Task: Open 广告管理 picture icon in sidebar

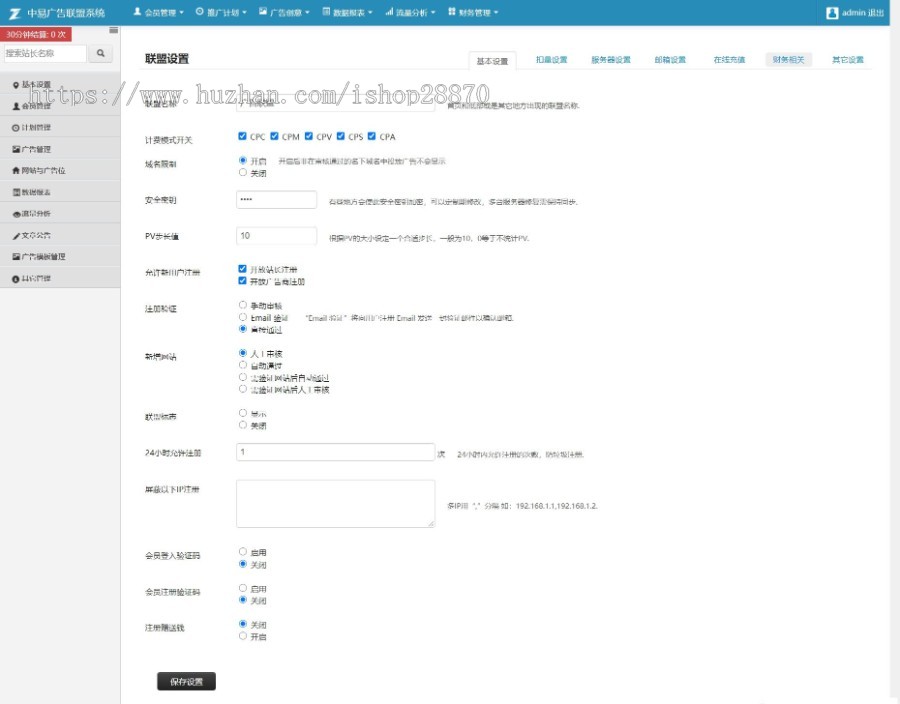Action: pos(16,149)
